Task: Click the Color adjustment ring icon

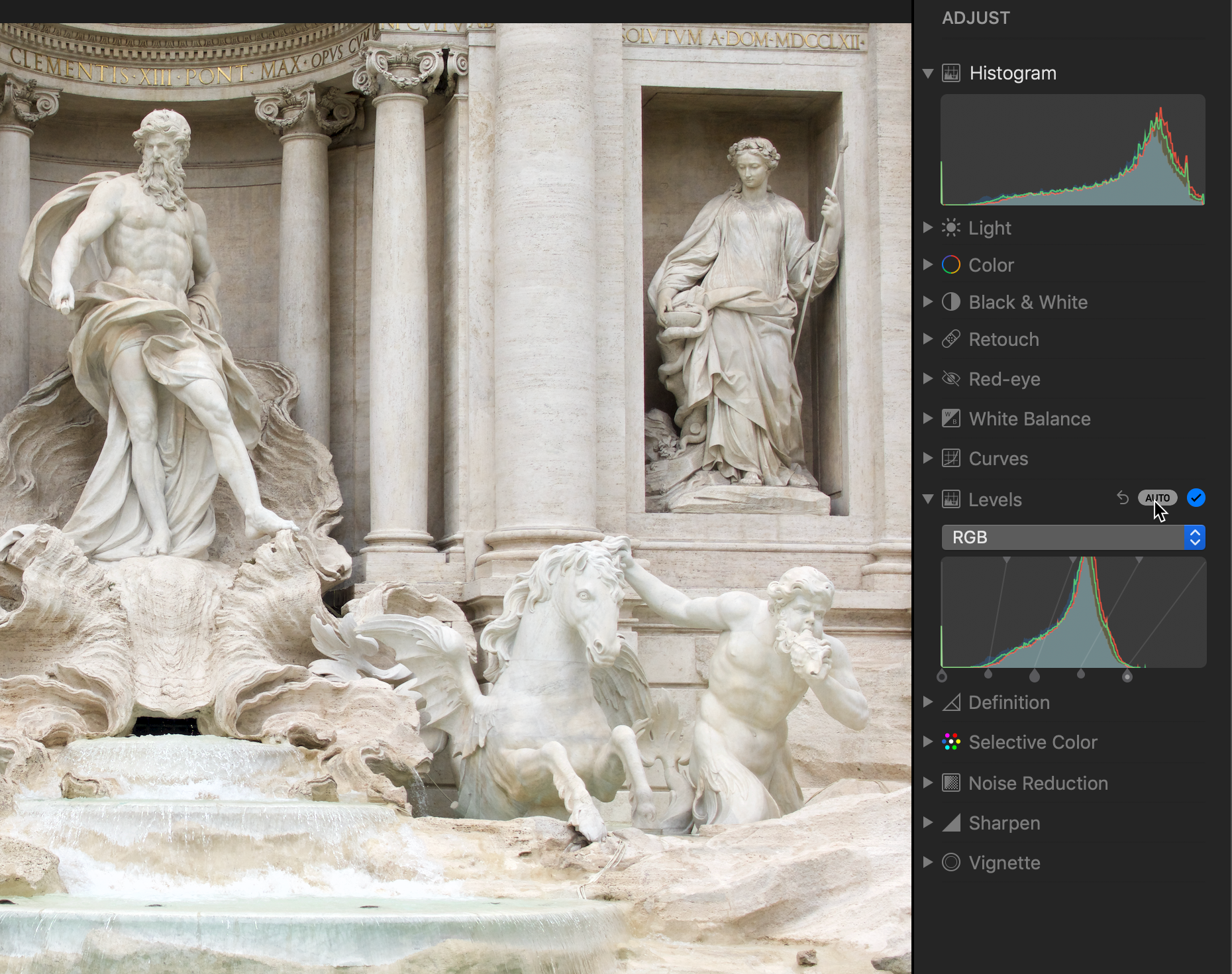Action: pos(951,265)
